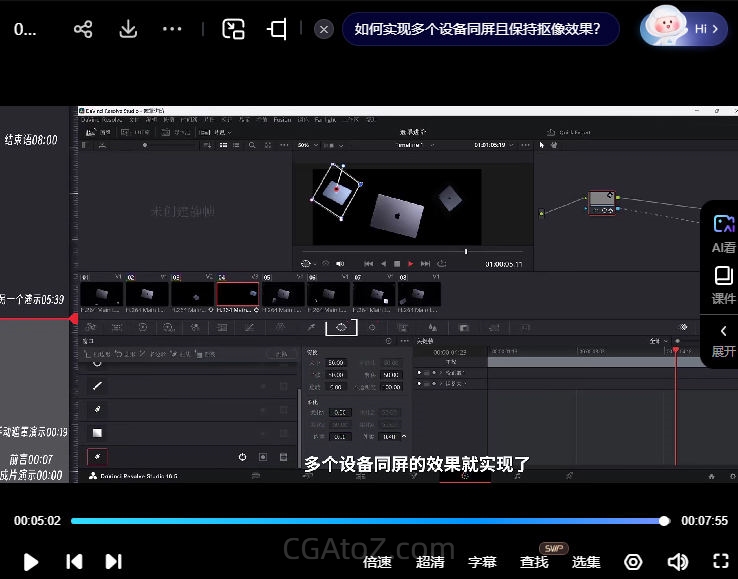Dismiss the question suggestion with the X

[x=324, y=29]
